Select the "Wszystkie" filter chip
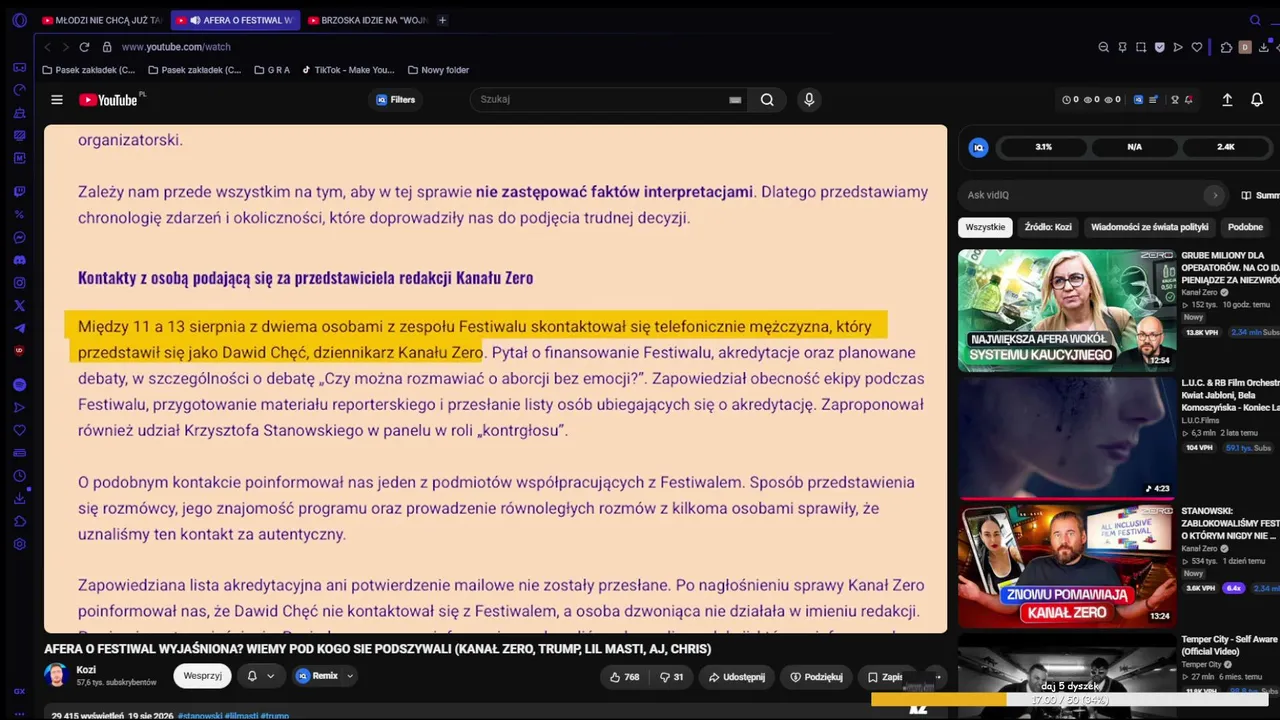Screen dimensions: 1280x720 [985, 227]
